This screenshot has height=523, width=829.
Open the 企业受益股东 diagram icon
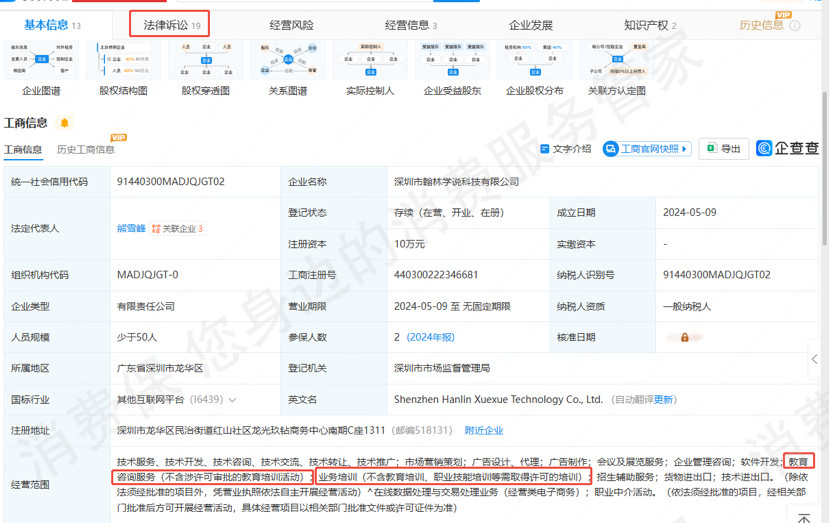tap(453, 60)
